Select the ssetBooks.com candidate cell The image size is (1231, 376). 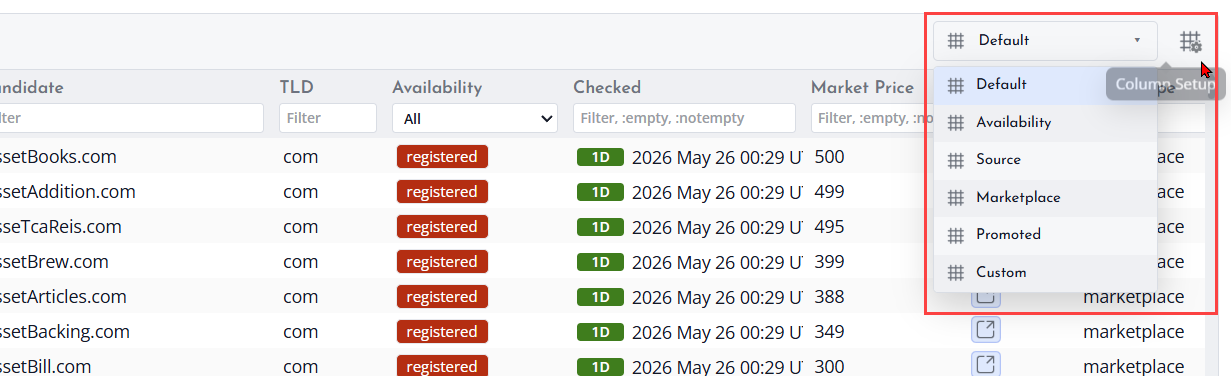pos(58,157)
